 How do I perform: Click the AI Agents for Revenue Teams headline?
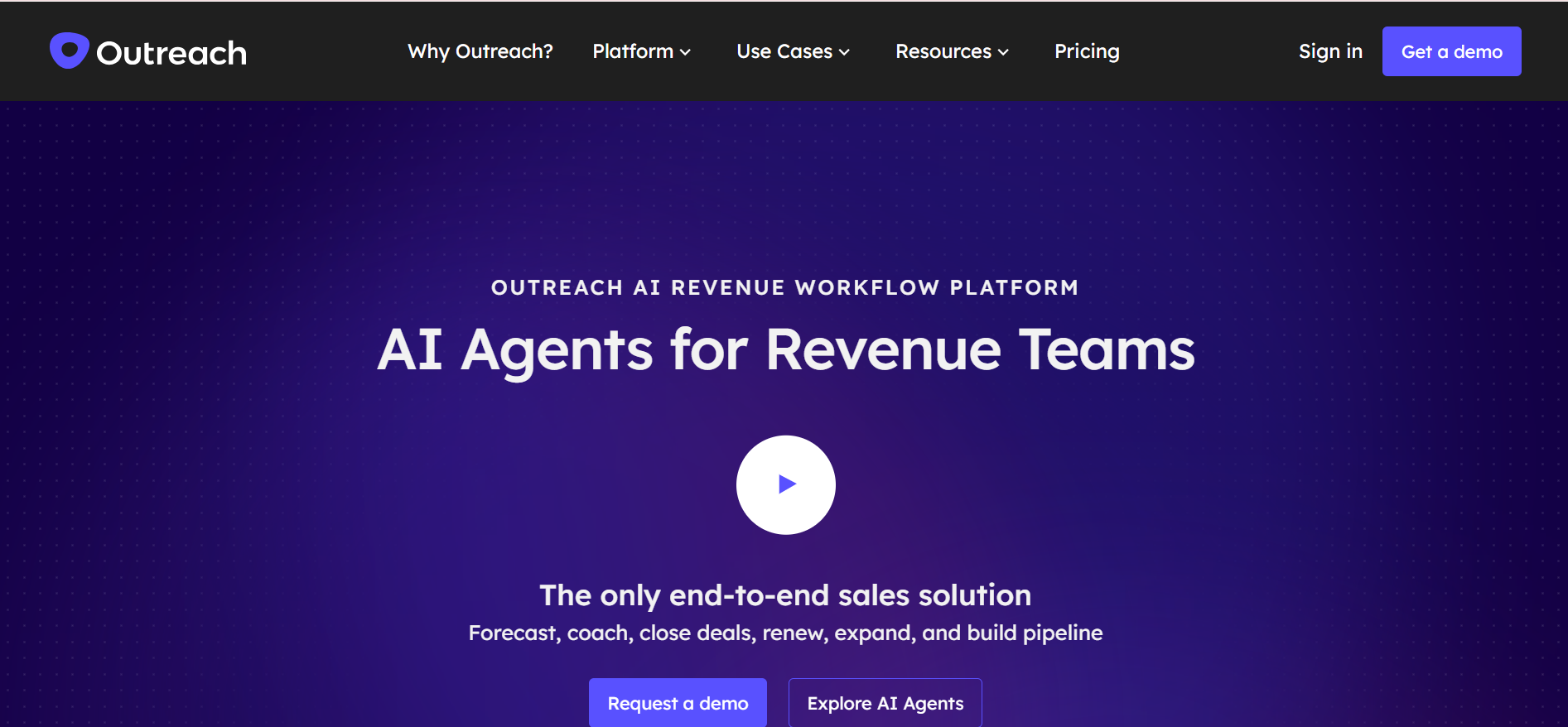pyautogui.click(x=785, y=349)
